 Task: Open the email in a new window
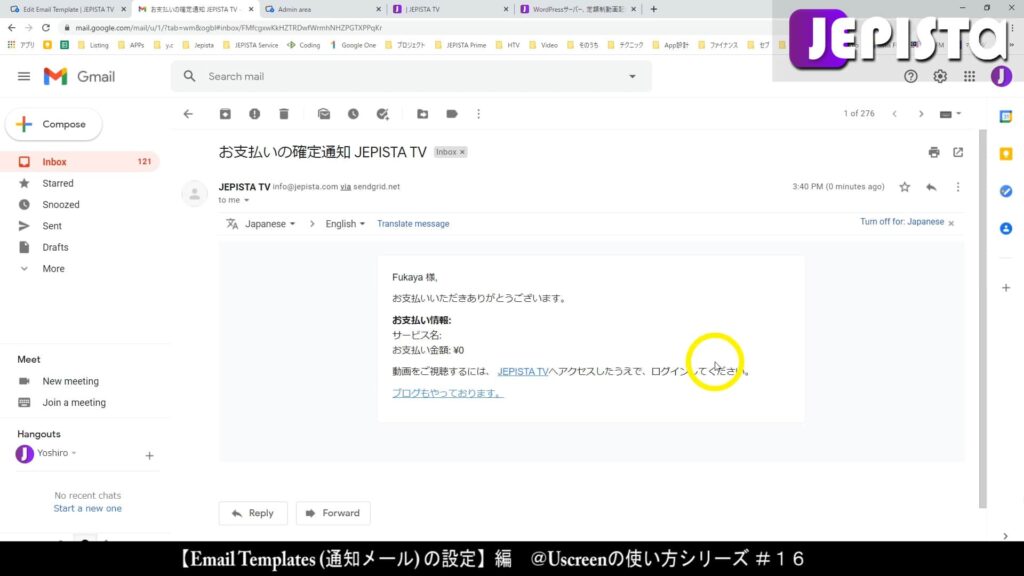(958, 152)
